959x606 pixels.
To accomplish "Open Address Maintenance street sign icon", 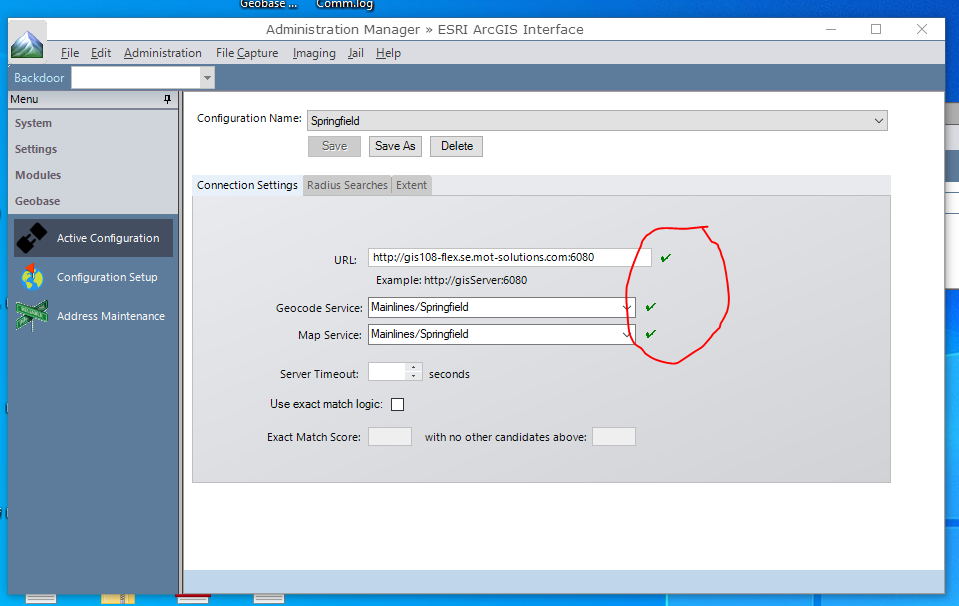I will 32,316.
